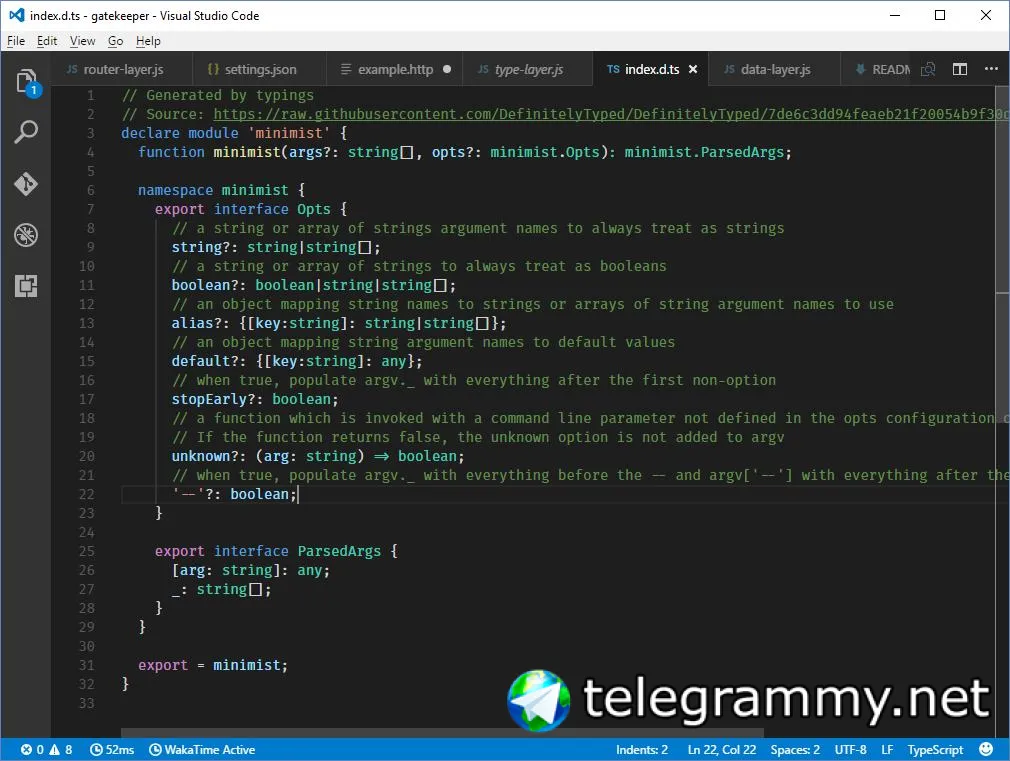The image size is (1010, 761).
Task: Minimize the Visual Studio Code window
Action: tap(895, 15)
